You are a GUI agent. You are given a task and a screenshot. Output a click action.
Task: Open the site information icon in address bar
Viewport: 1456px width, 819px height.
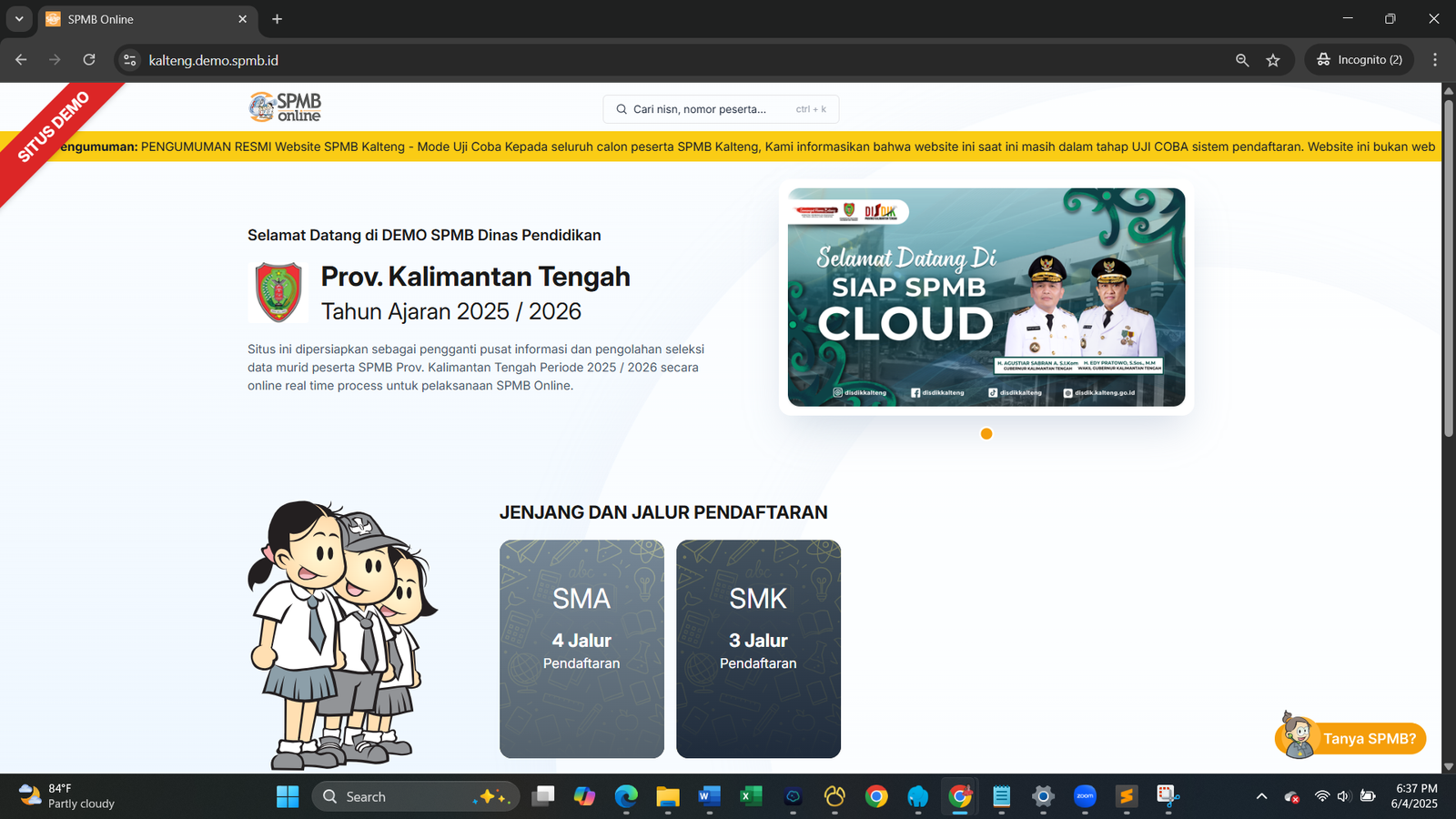[130, 60]
